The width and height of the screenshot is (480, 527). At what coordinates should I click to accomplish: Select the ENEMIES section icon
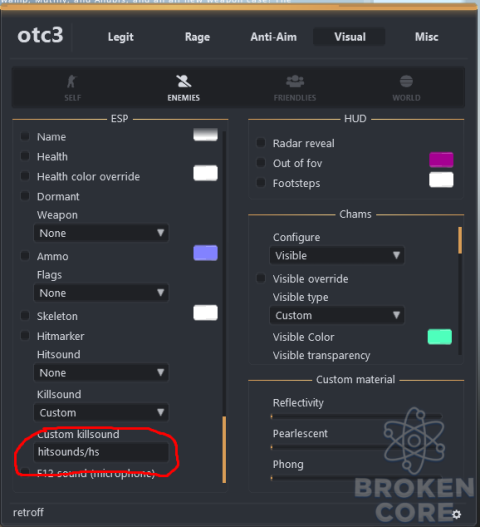[184, 81]
